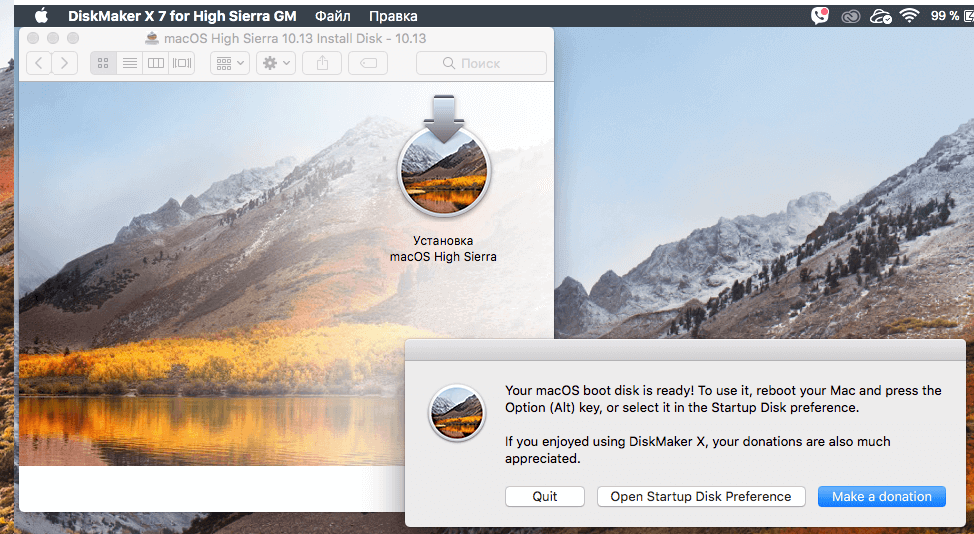974x534 pixels.
Task: Open the Wi-Fi status menu
Action: click(x=909, y=16)
